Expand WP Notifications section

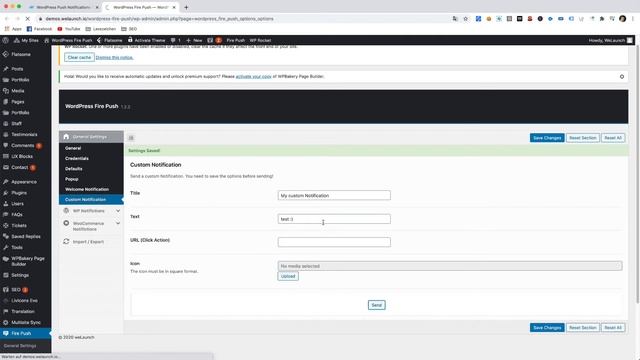tap(91, 211)
